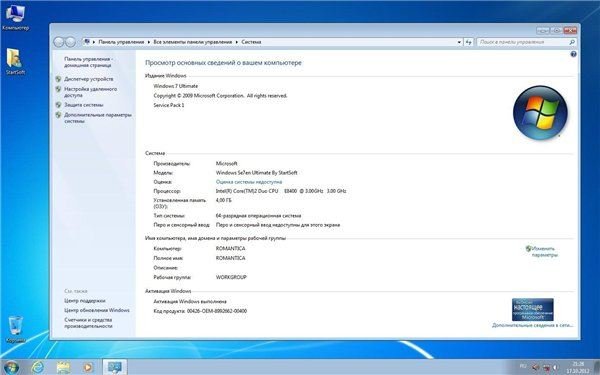
Task: Click computer name ROMANTICA beside Компьютер
Action: pyautogui.click(x=230, y=249)
